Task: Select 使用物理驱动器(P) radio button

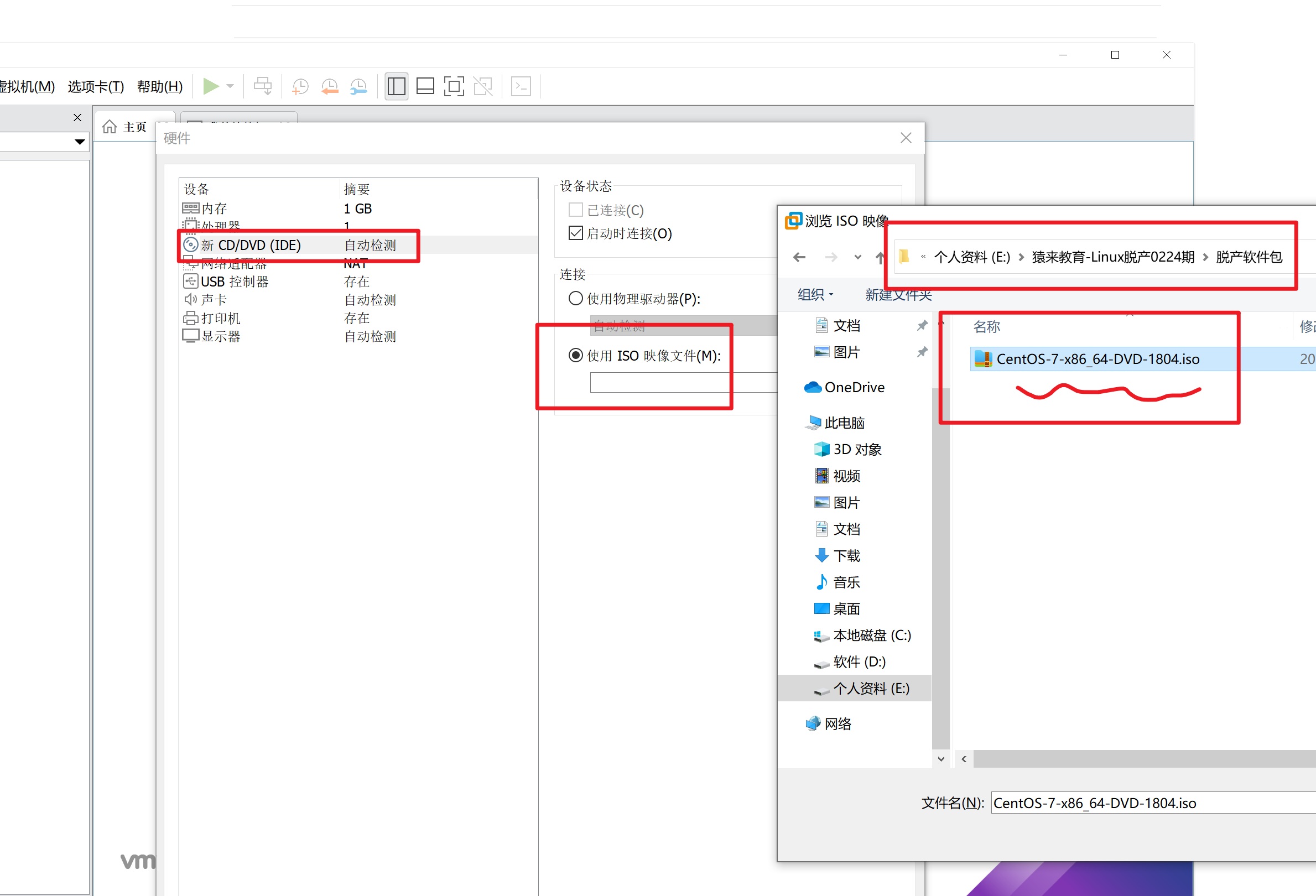Action: tap(575, 298)
